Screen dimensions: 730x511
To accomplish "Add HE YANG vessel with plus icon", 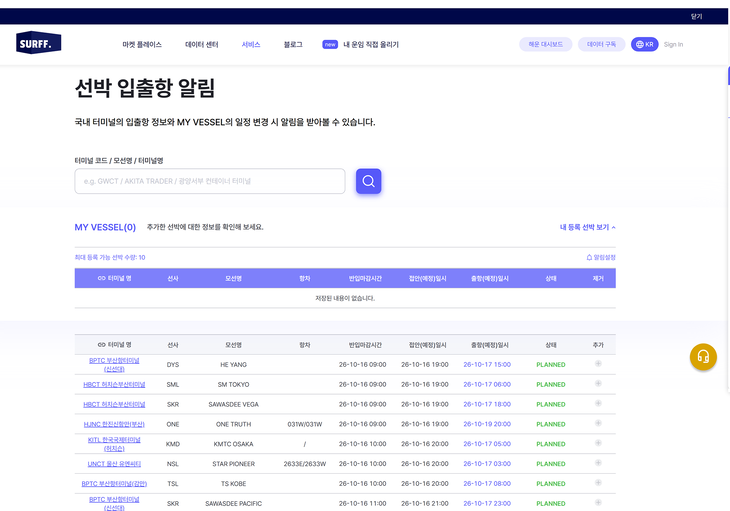I will pos(598,363).
